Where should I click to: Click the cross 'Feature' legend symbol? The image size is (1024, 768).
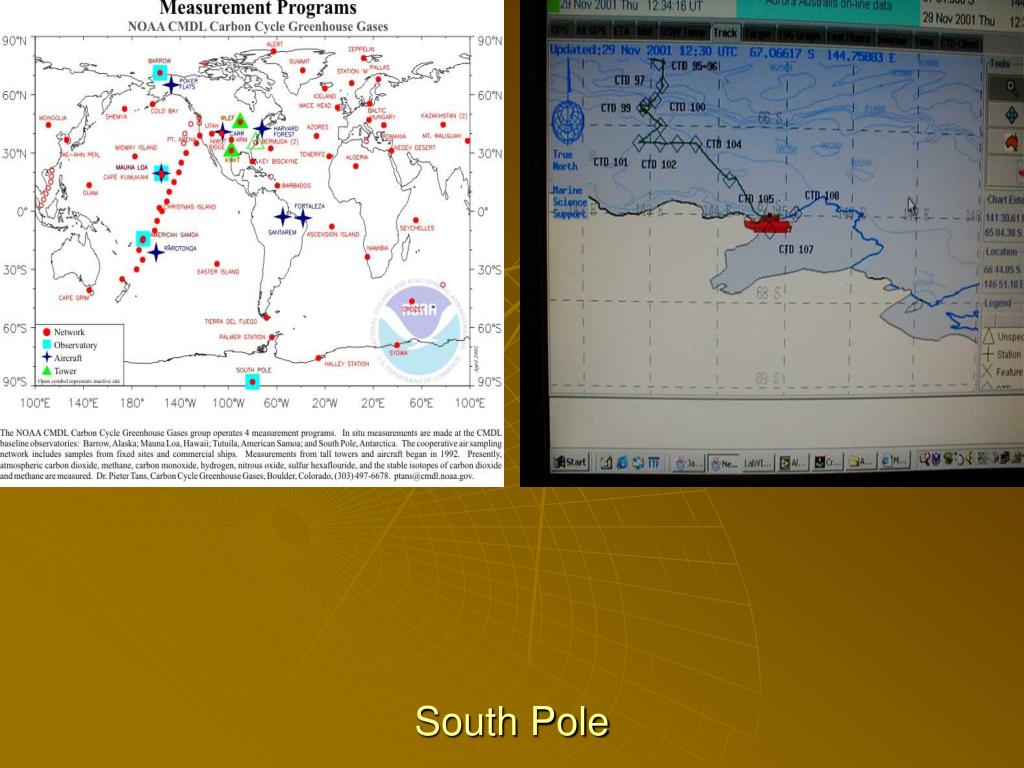[987, 372]
